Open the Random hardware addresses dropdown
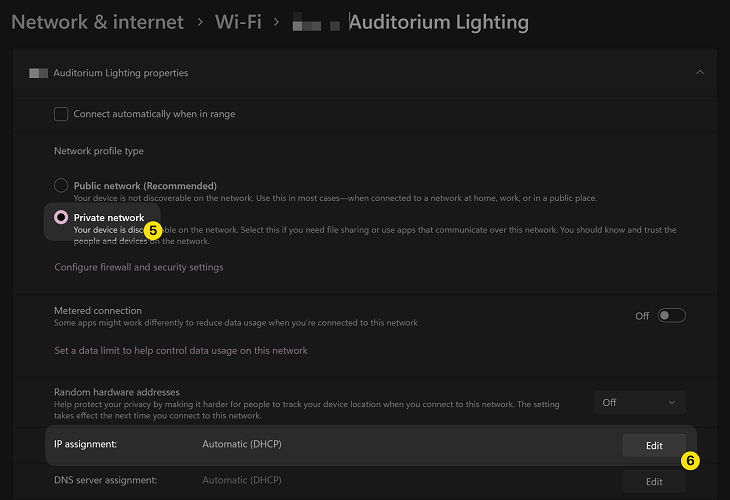The height and width of the screenshot is (500, 730). coord(639,402)
